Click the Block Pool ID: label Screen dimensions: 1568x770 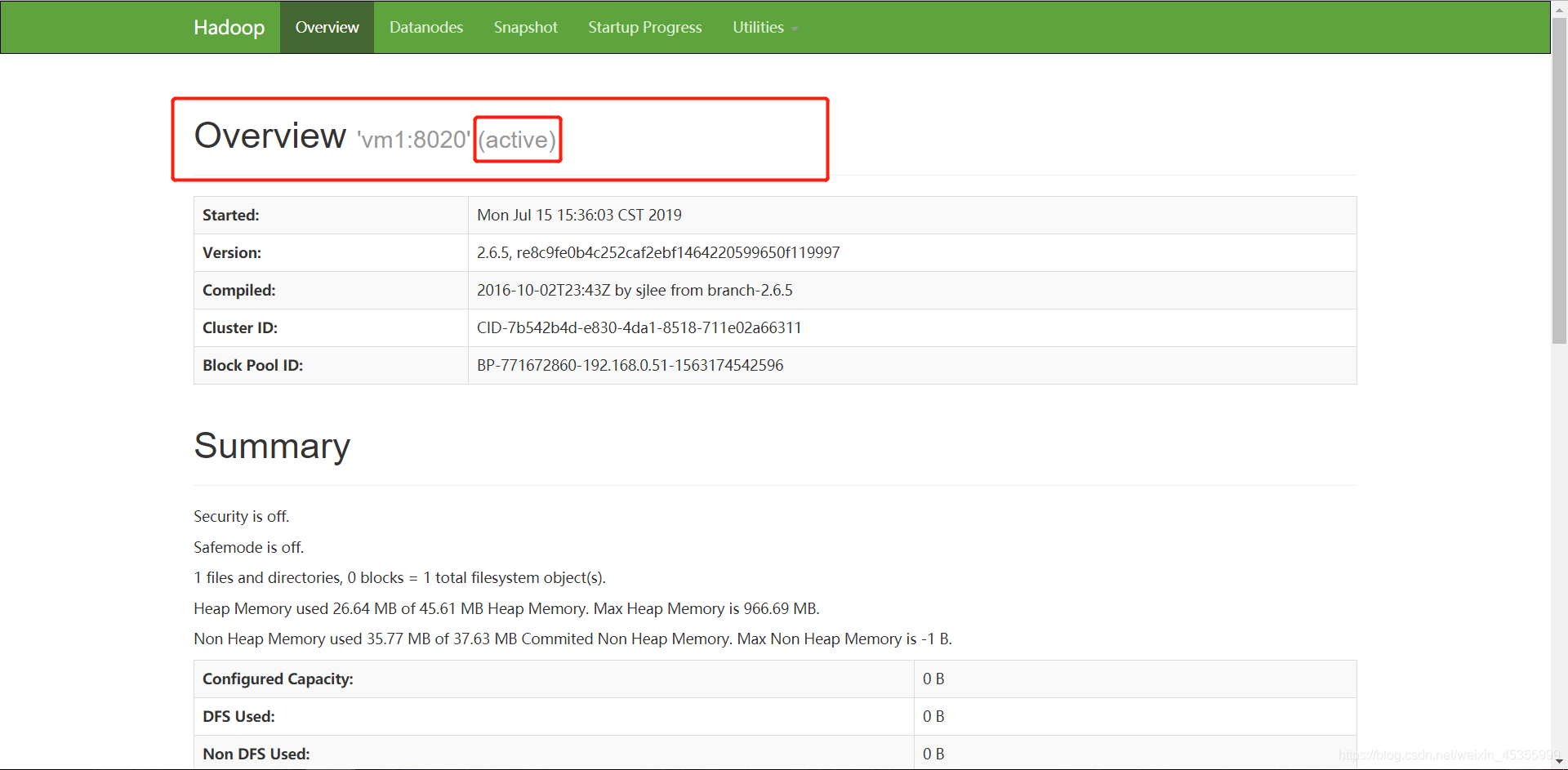pyautogui.click(x=253, y=365)
